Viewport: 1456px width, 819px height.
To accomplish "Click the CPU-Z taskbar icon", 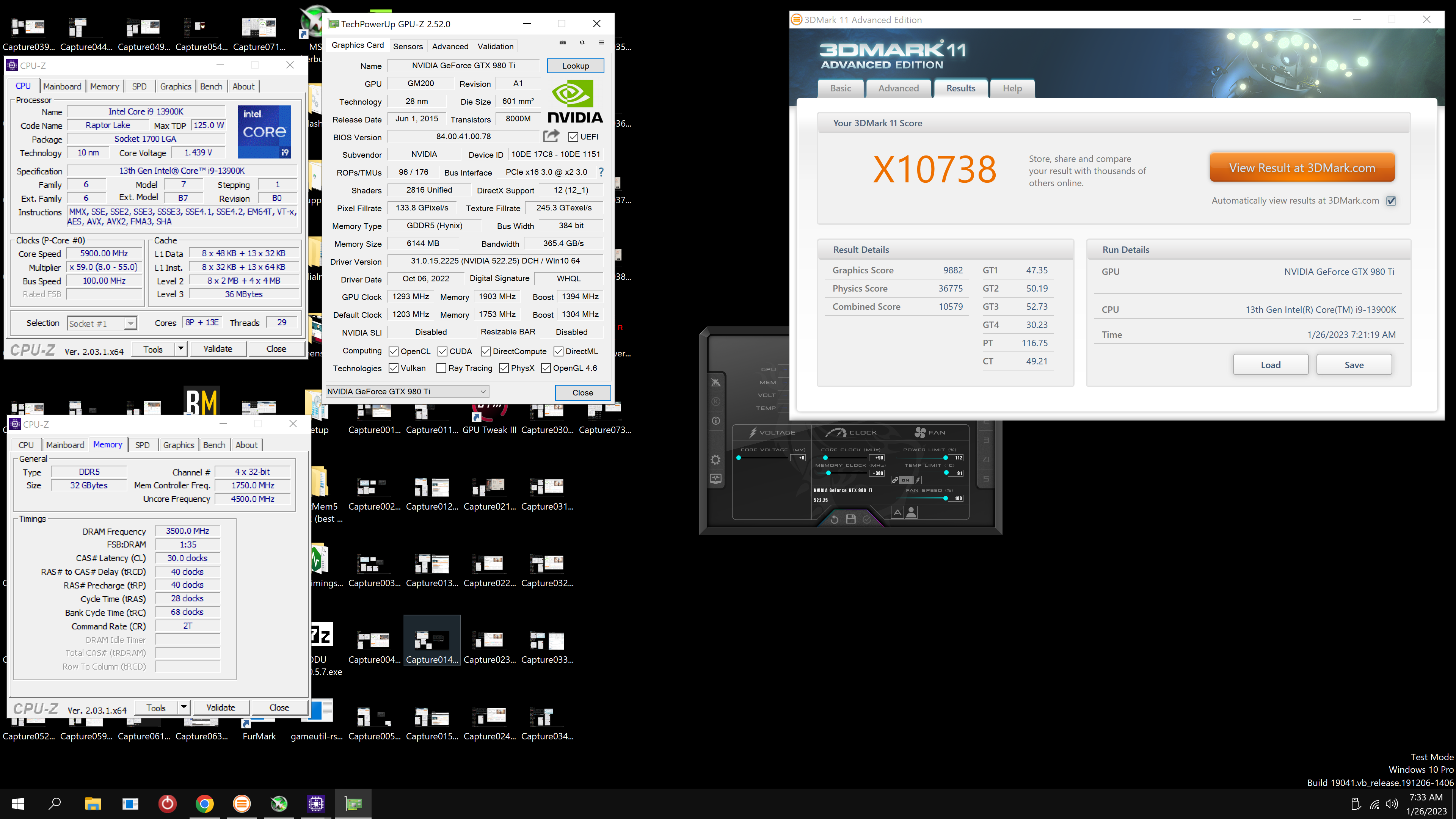I will click(x=316, y=804).
